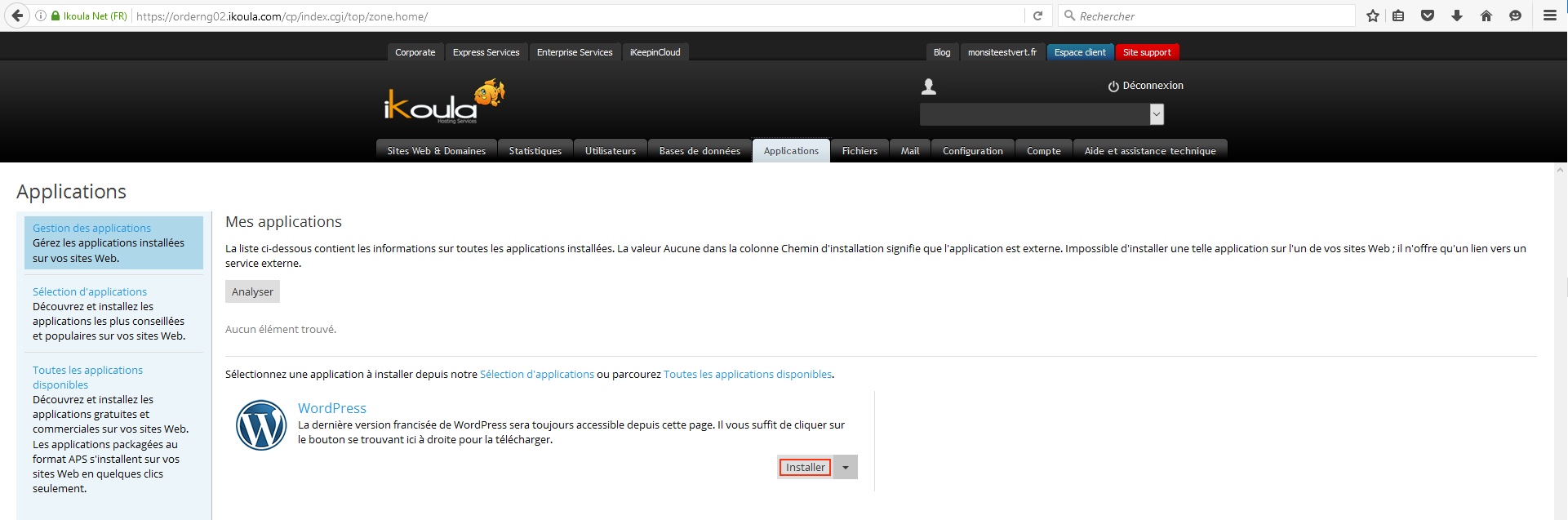1568x520 pixels.
Task: Open the Toutes les applications disponibles sidebar link
Action: (87, 377)
